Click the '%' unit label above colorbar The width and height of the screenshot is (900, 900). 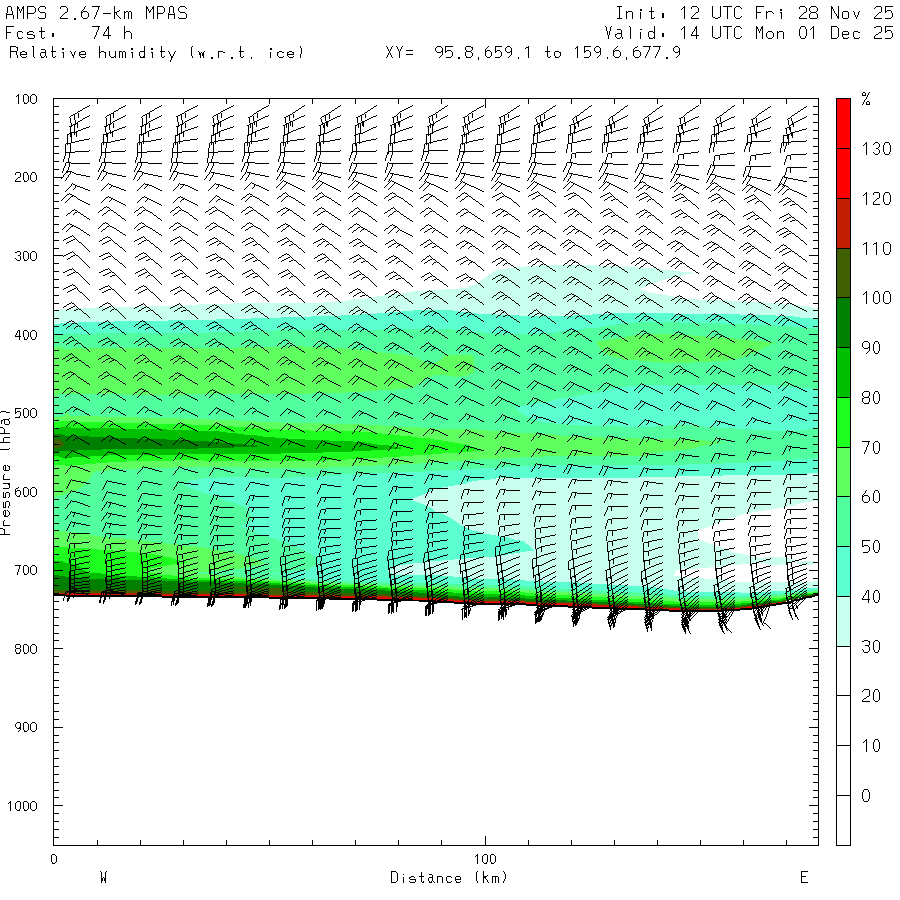coord(866,99)
